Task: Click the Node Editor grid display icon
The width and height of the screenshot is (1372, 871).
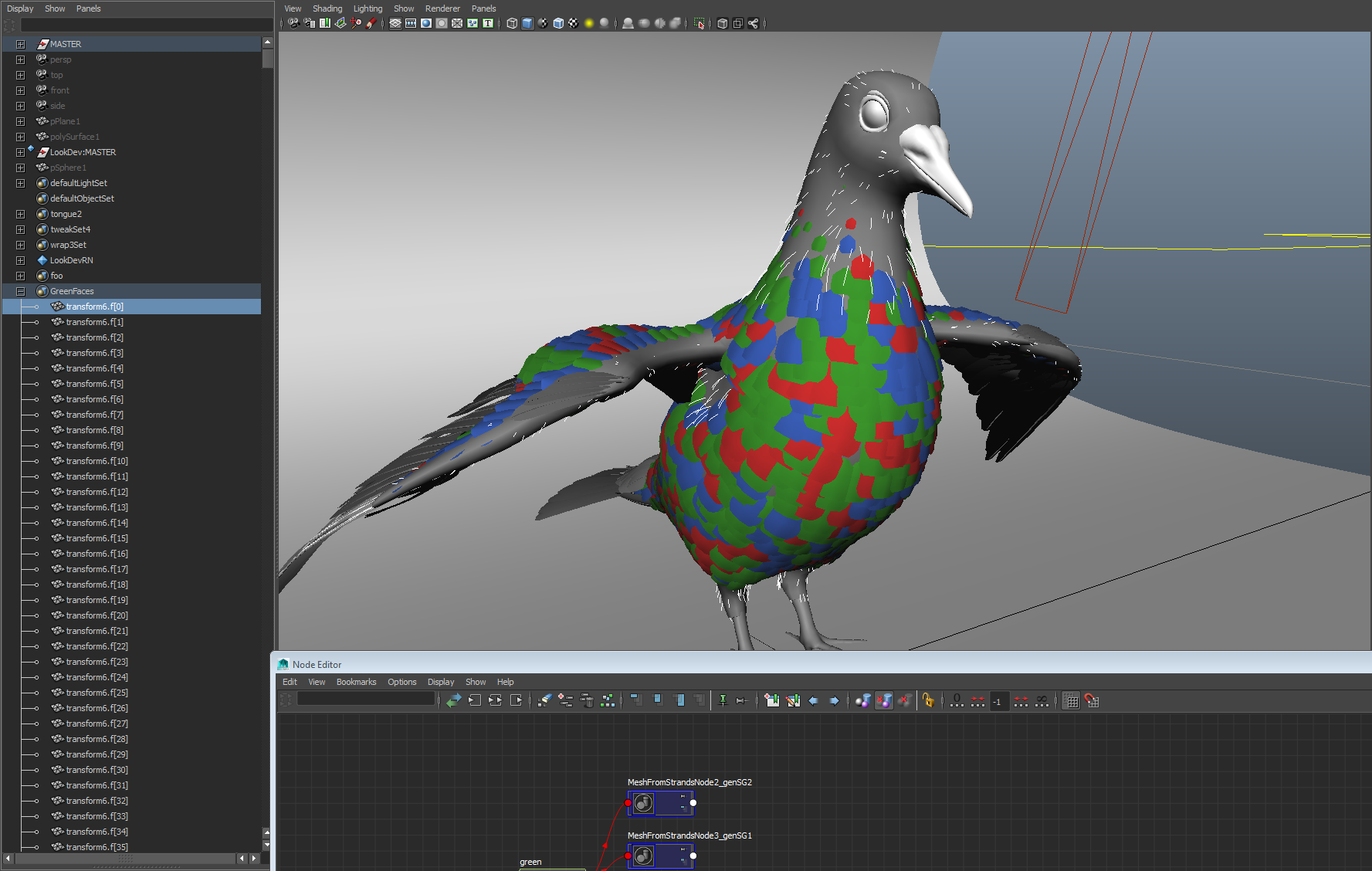Action: 1071,701
